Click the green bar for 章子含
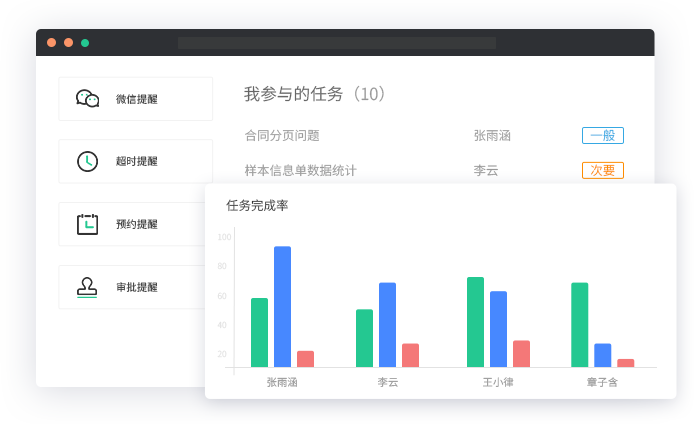694x424 pixels. [x=580, y=325]
